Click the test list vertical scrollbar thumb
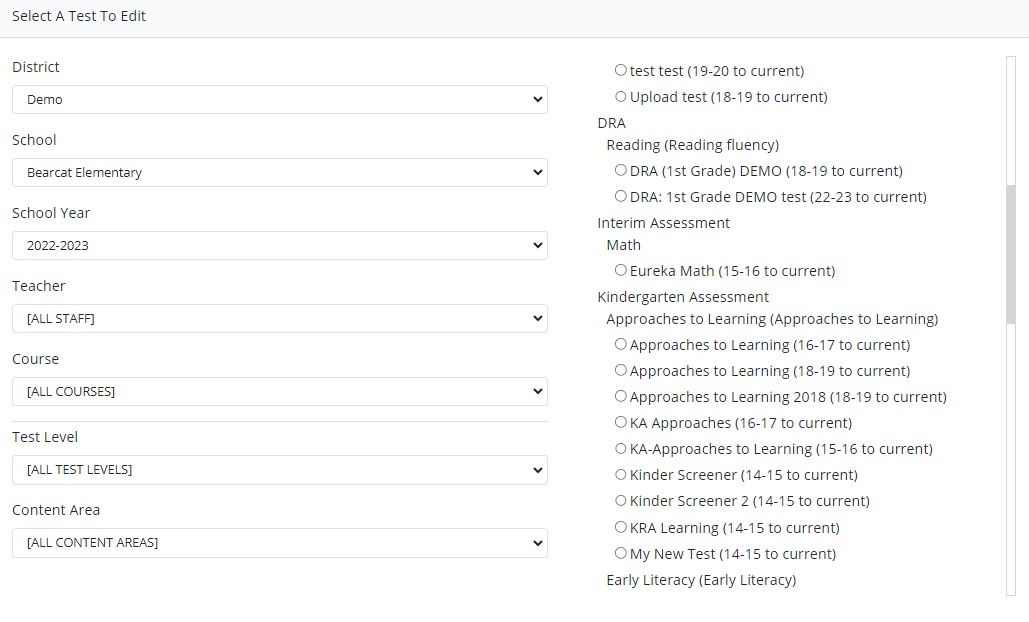Viewport: 1029px width, 622px height. (1010, 254)
